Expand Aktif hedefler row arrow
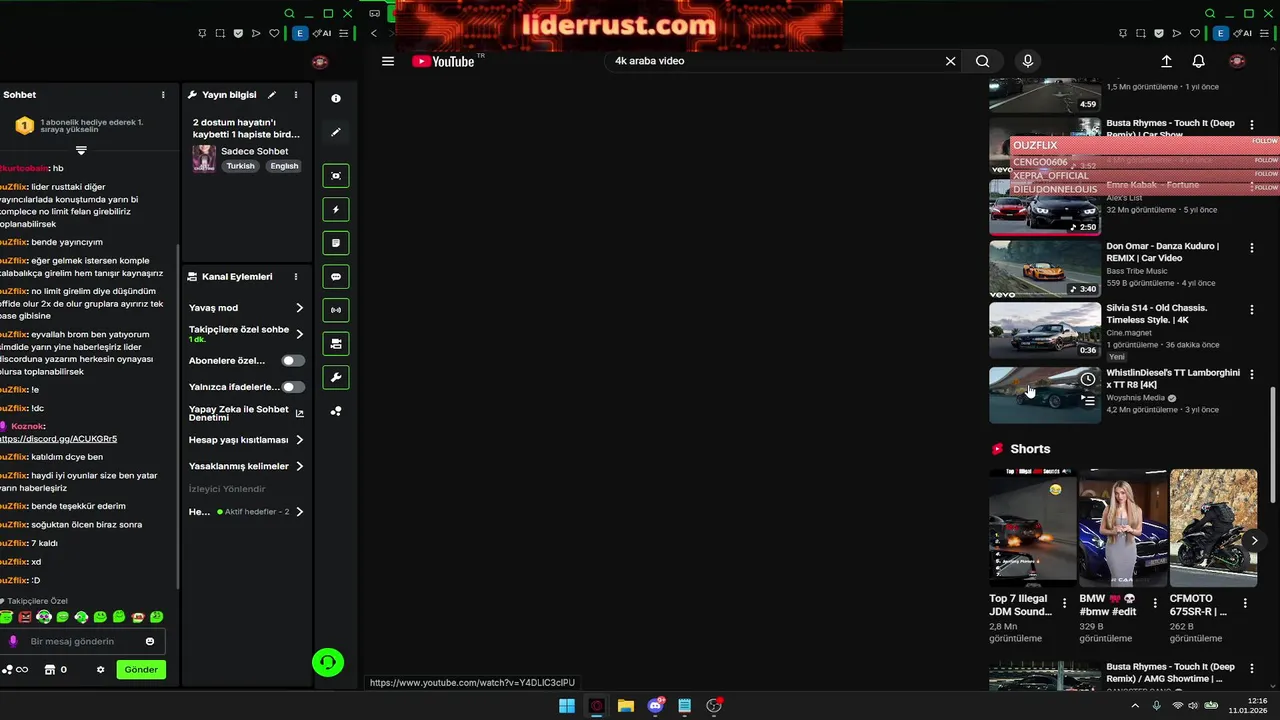Viewport: 1280px width, 720px height. pyautogui.click(x=298, y=512)
